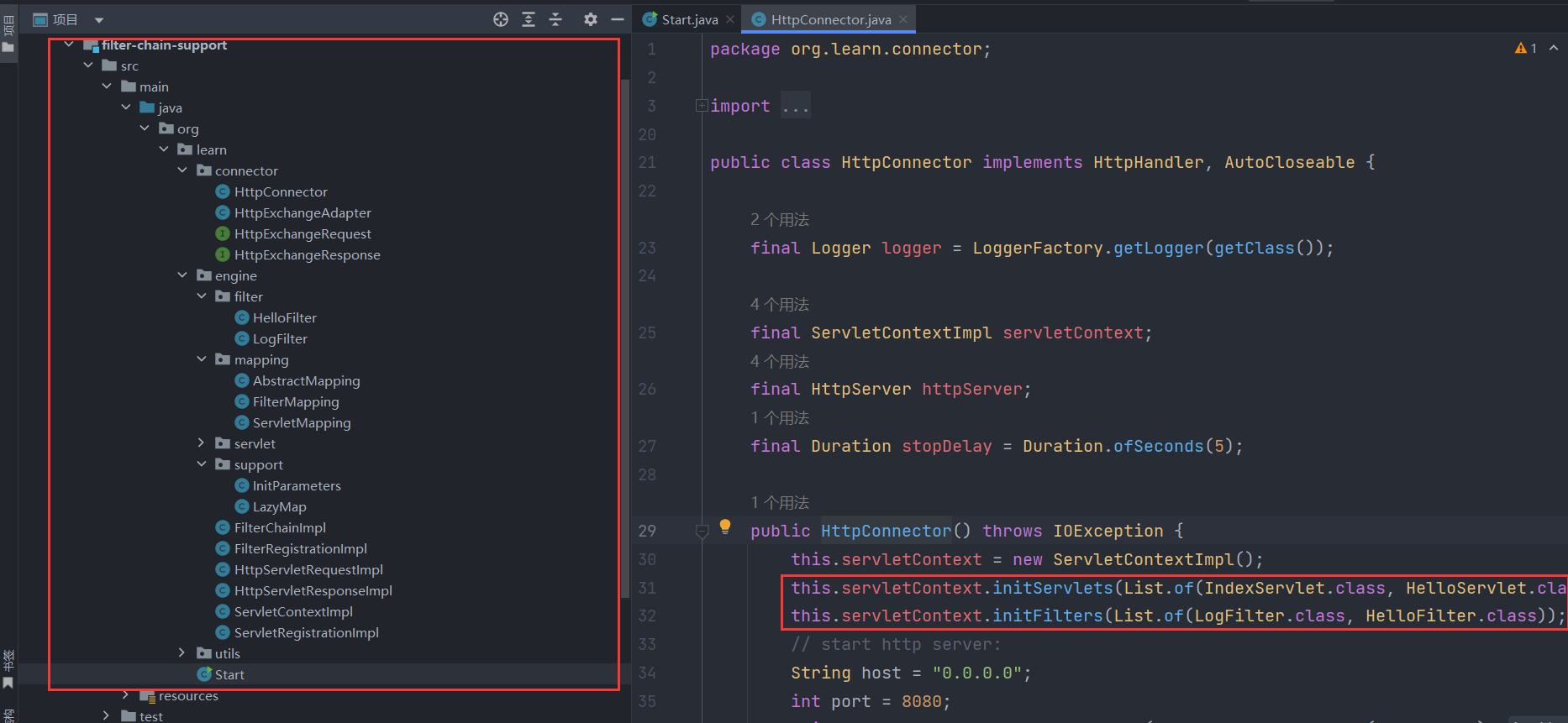
Task: Open the bookmarks tool window icon
Action: pyautogui.click(x=8, y=669)
